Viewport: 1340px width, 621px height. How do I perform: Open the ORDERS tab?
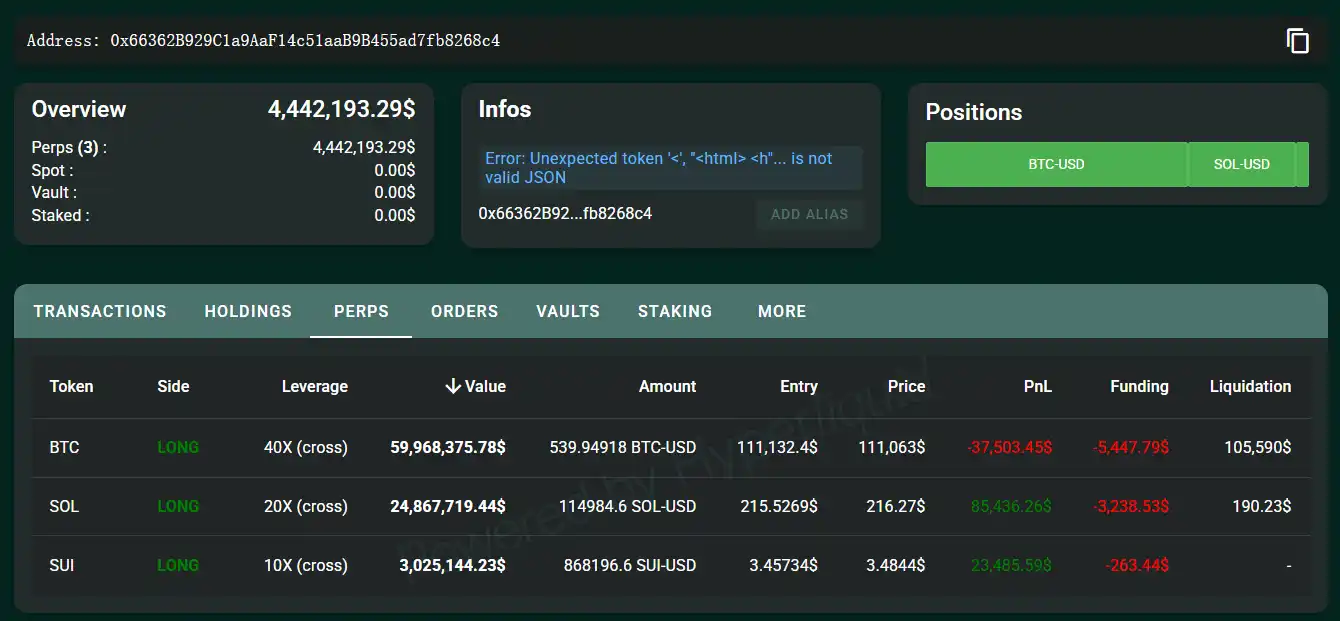[464, 311]
